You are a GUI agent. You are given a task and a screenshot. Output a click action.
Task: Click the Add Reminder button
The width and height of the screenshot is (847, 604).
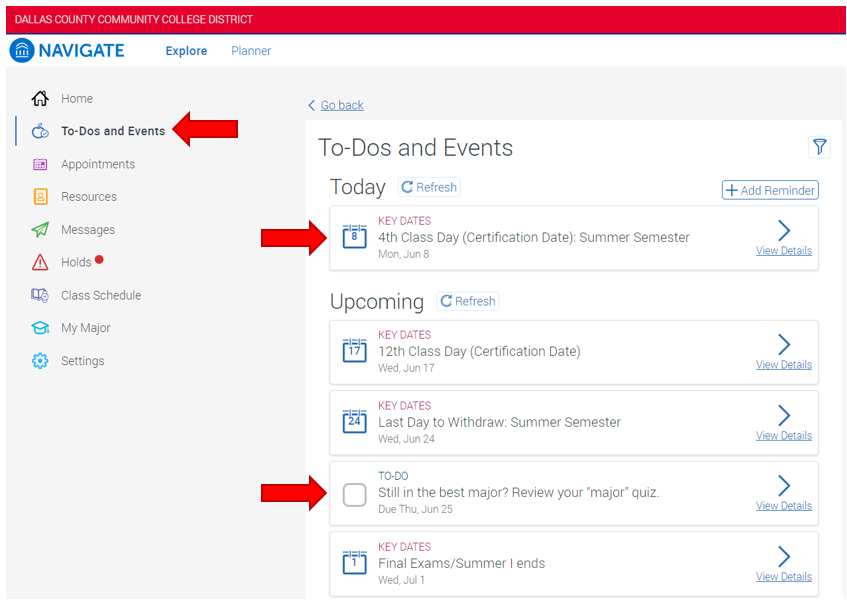769,189
